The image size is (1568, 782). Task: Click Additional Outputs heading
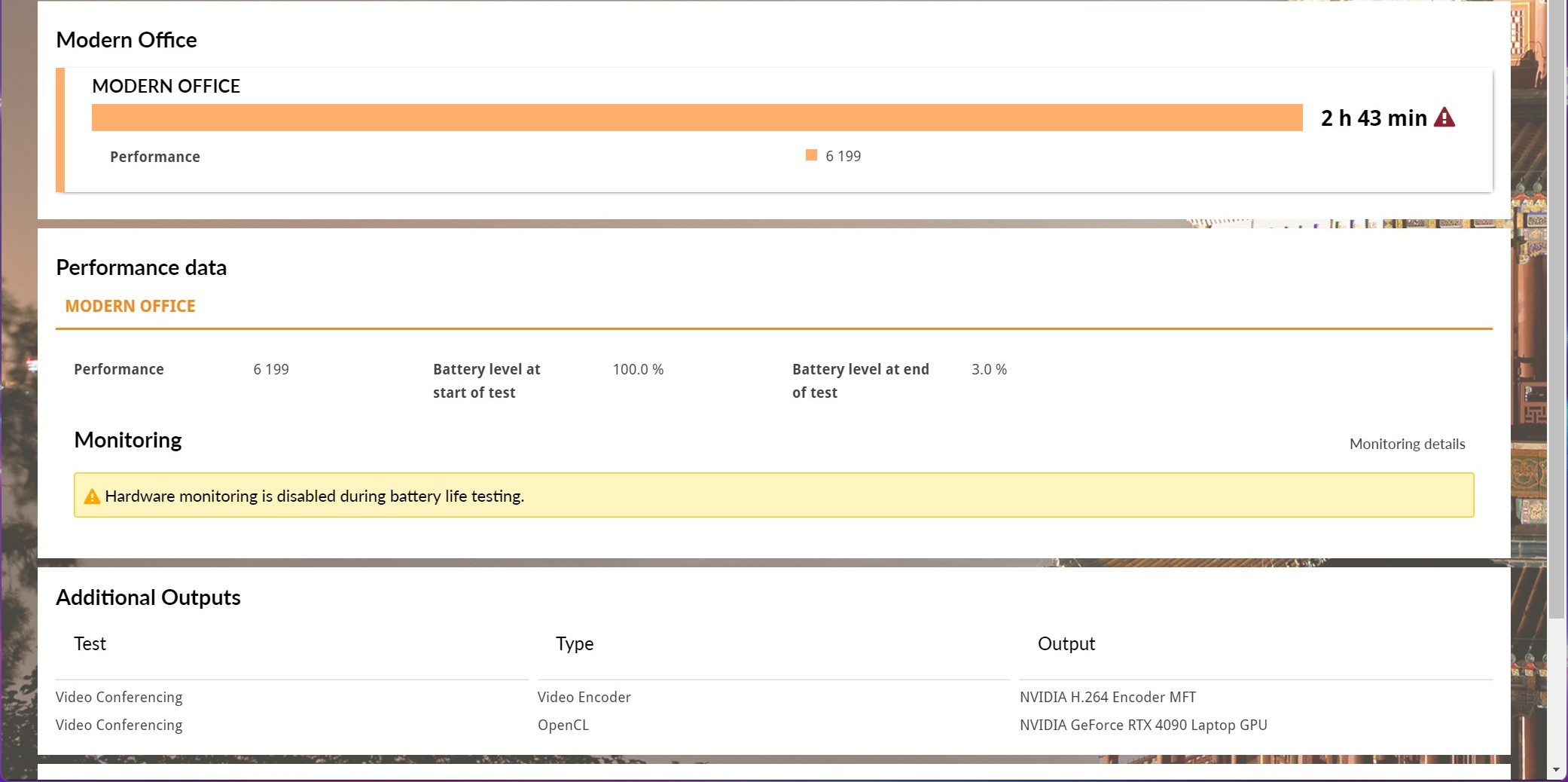pos(148,597)
